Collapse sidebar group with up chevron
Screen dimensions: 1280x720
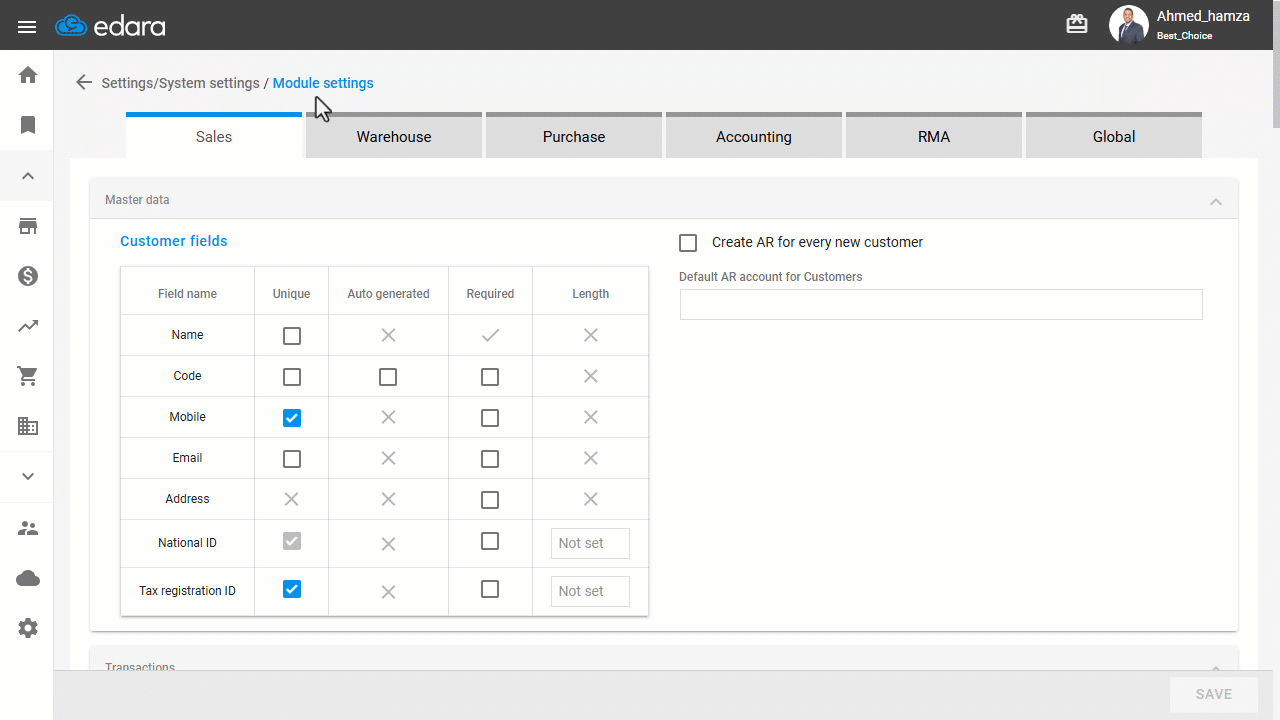[28, 176]
